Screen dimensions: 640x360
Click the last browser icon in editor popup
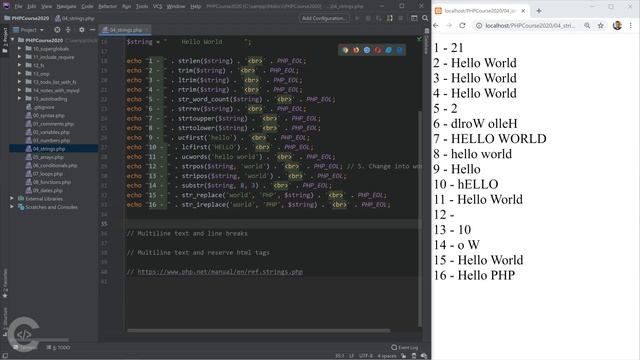399,50
